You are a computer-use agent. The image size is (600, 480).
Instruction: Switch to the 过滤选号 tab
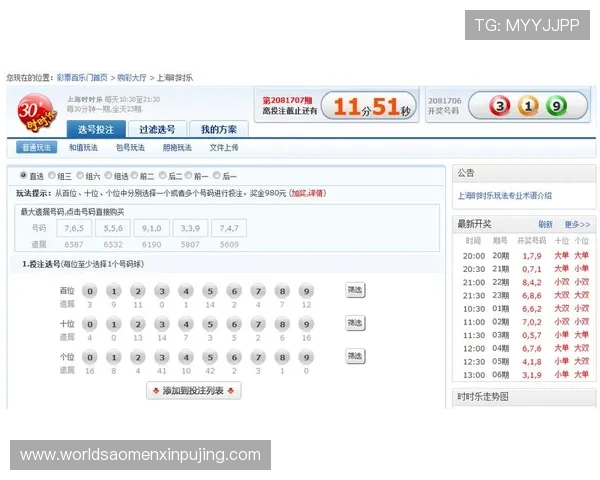(157, 129)
